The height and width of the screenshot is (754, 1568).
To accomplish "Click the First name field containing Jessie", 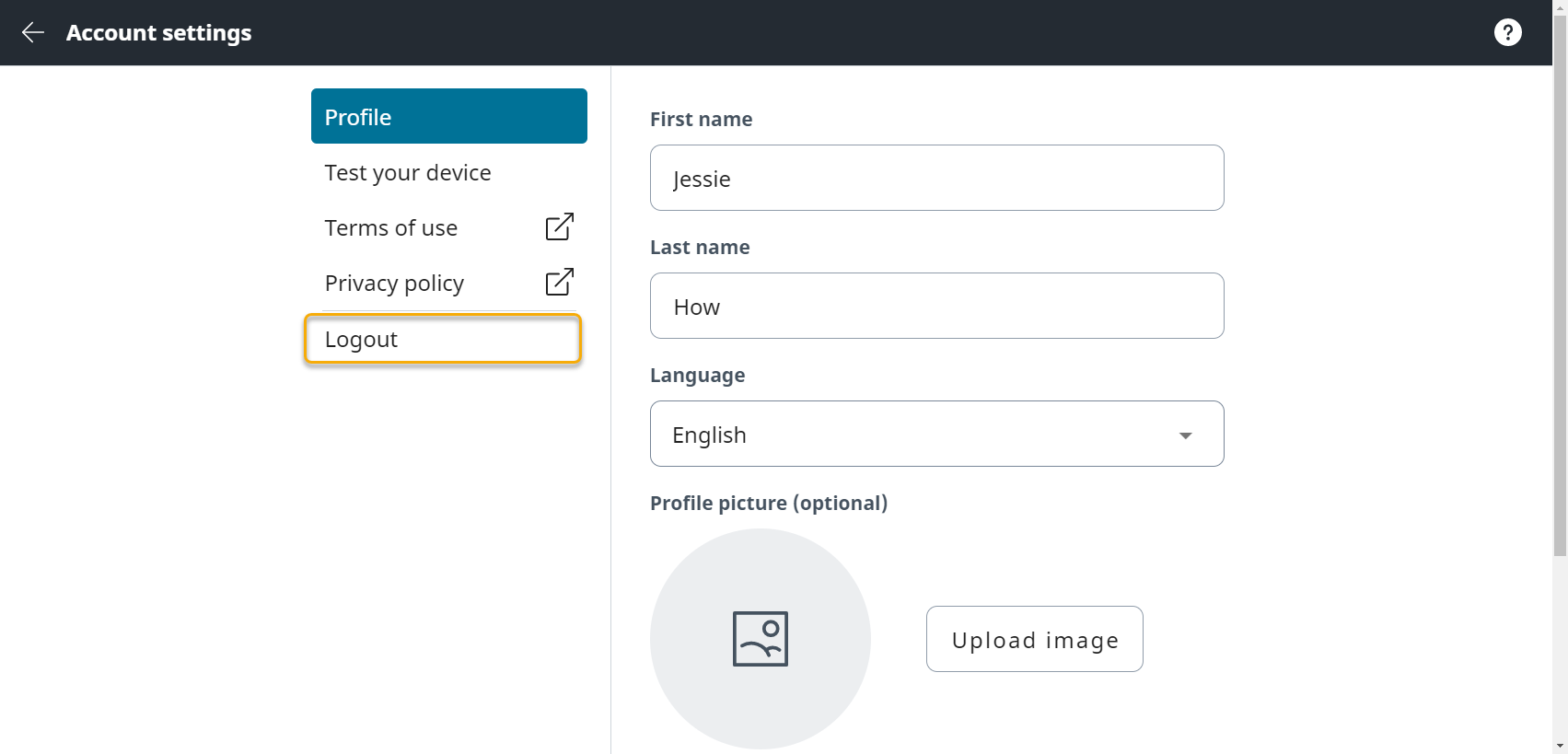I will 937,178.
